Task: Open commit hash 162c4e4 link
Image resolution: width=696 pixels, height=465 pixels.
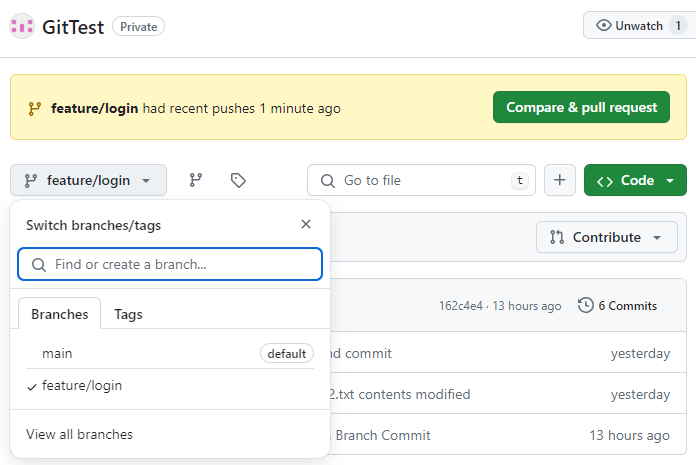Action: (461, 305)
